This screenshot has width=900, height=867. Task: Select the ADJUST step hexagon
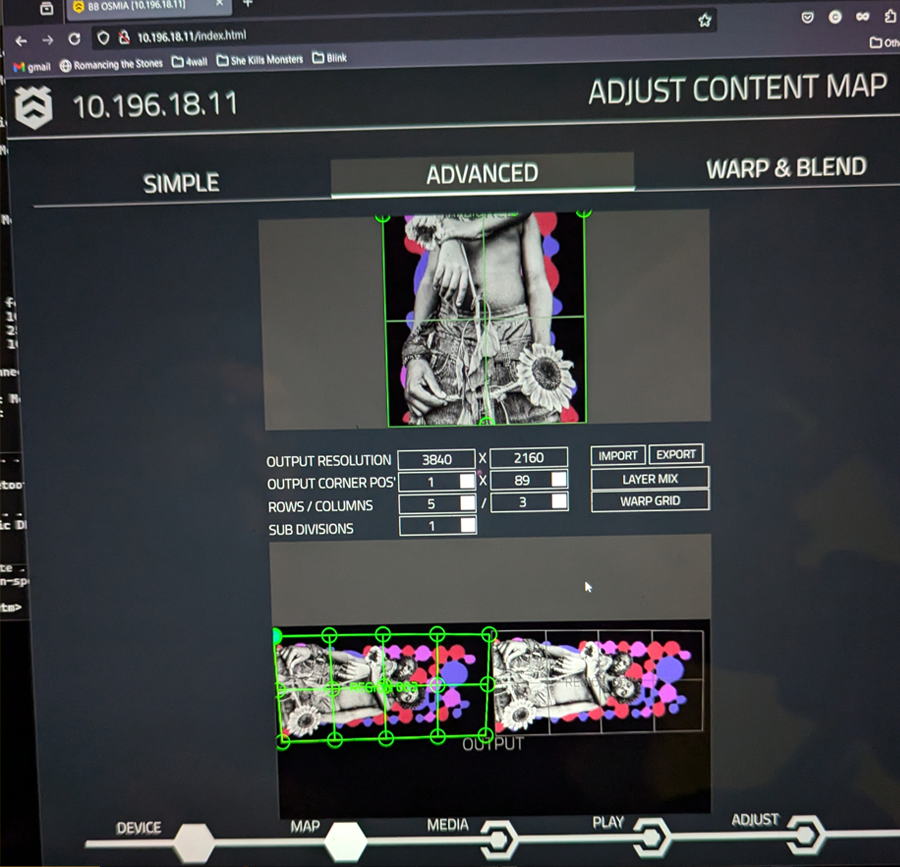806,833
